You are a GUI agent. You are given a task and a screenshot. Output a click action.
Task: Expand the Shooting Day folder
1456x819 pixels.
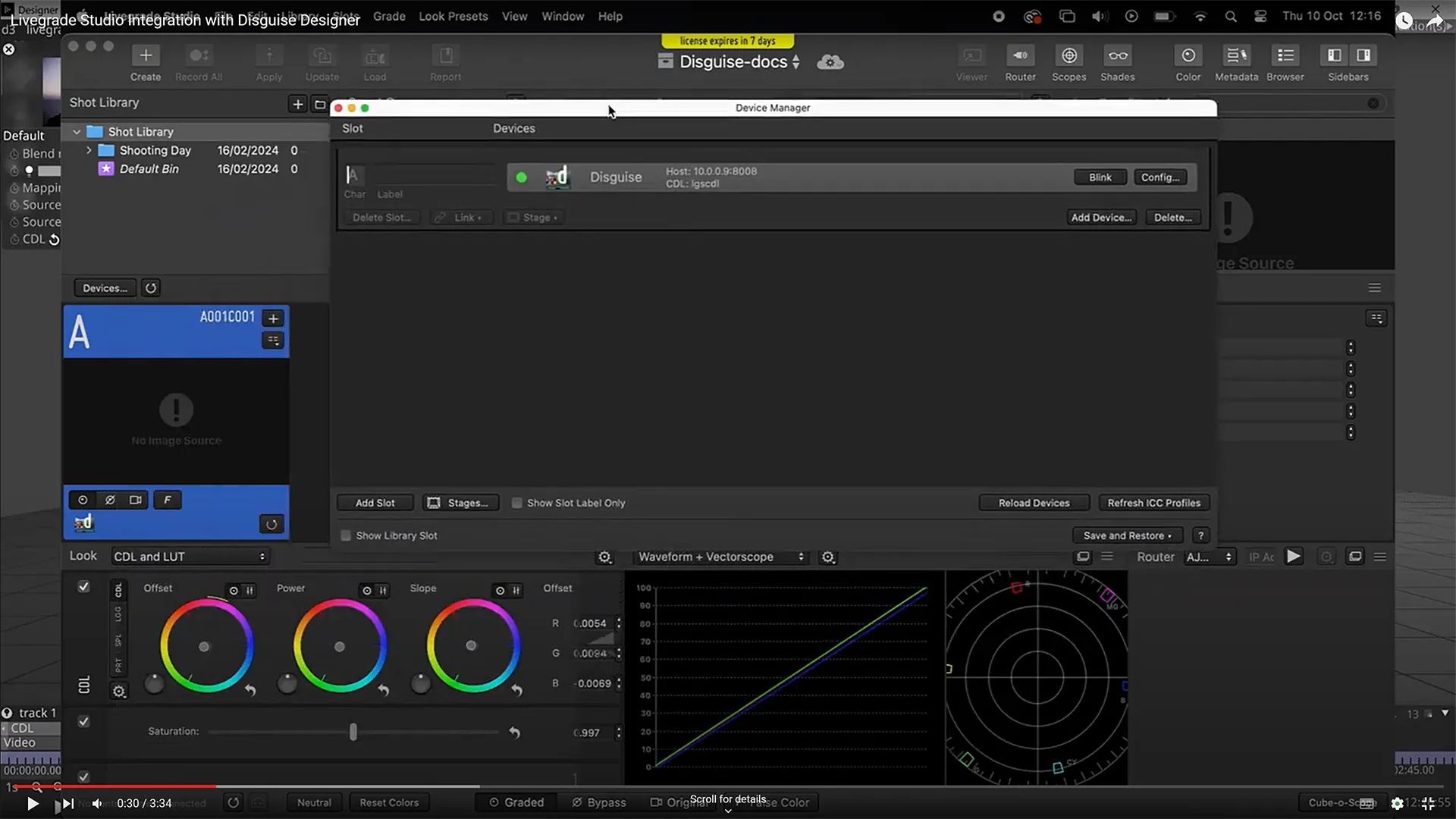click(x=89, y=150)
